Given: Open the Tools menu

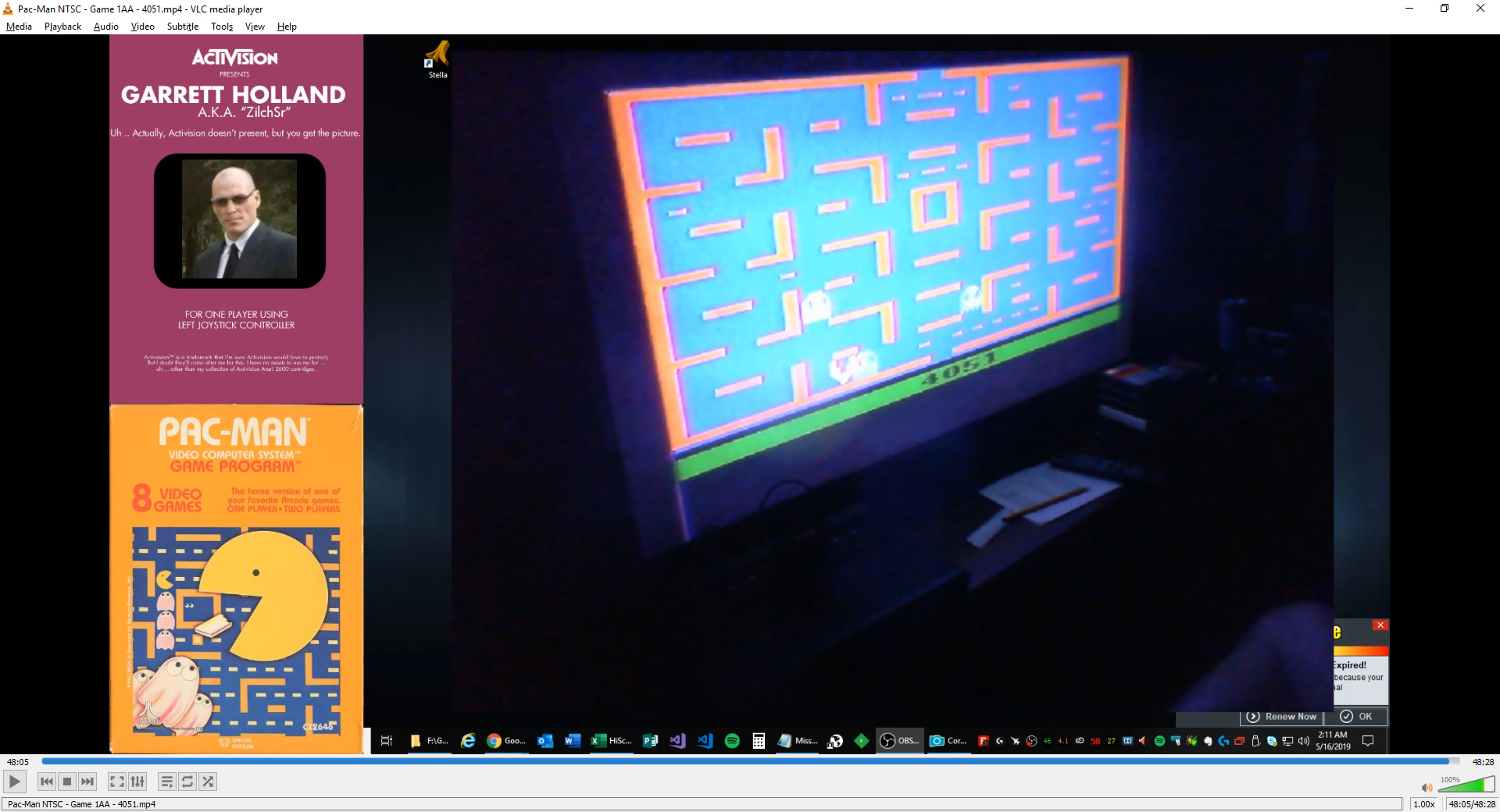Looking at the screenshot, I should (x=222, y=27).
